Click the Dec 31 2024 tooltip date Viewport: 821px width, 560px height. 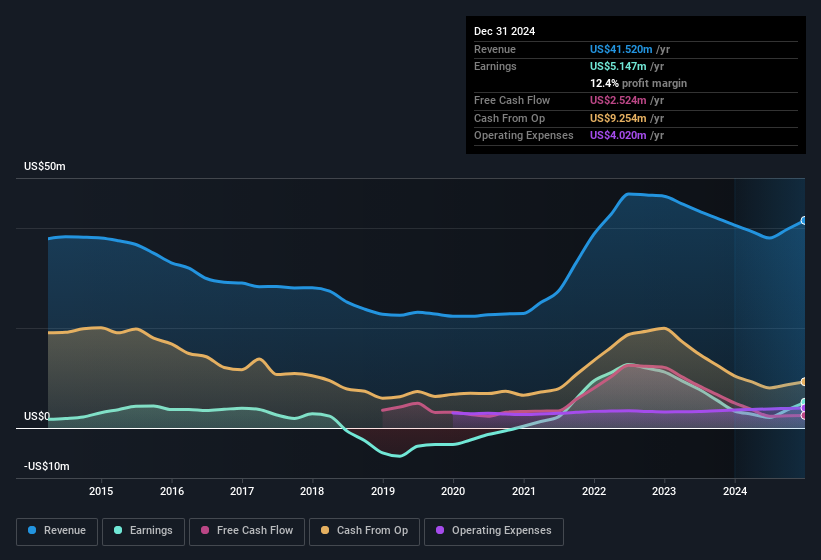504,31
